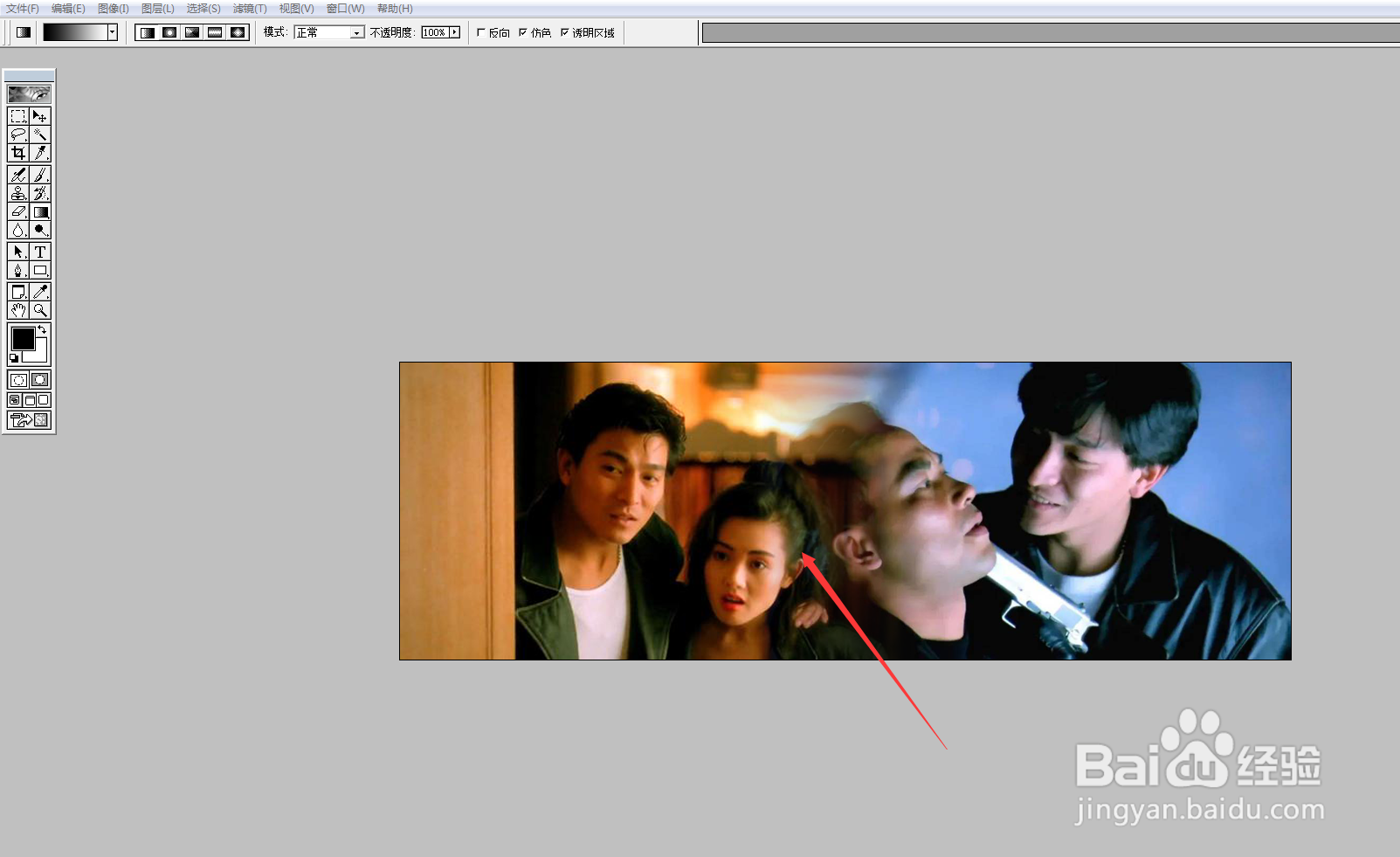This screenshot has height=857, width=1400.
Task: Select the Clone Stamp tool
Action: pos(18,193)
